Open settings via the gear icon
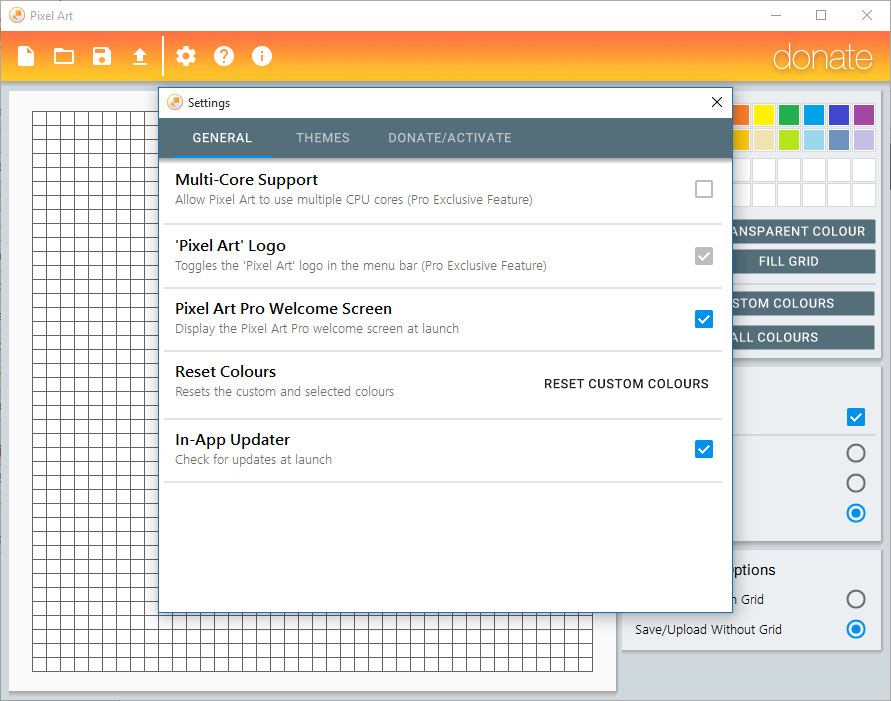This screenshot has height=701, width=891. tap(186, 56)
